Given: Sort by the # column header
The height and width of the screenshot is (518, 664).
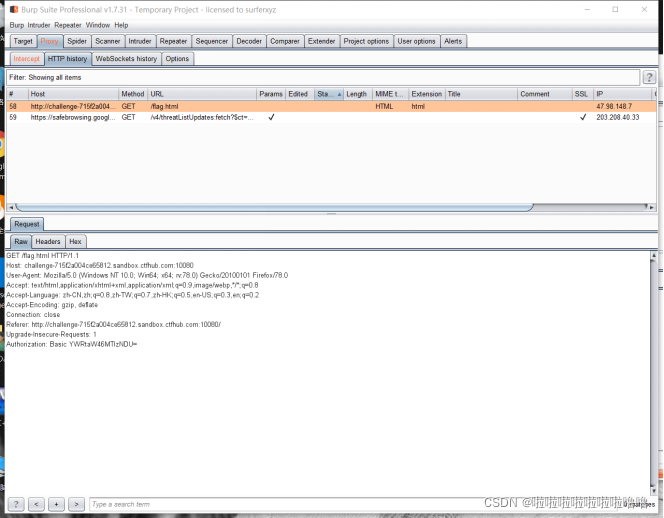Looking at the screenshot, I should point(17,94).
